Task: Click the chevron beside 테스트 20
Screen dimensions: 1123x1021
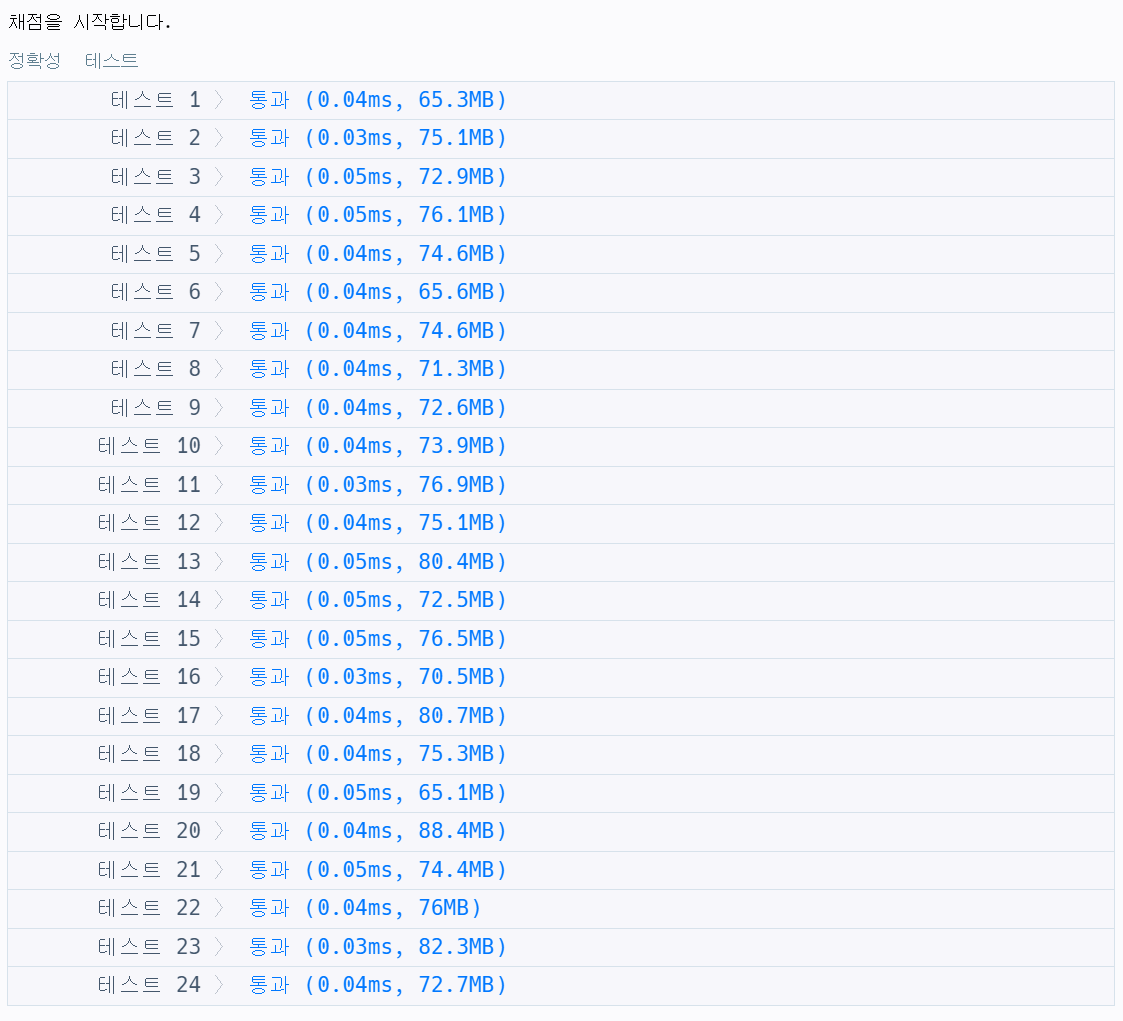Action: pos(219,831)
